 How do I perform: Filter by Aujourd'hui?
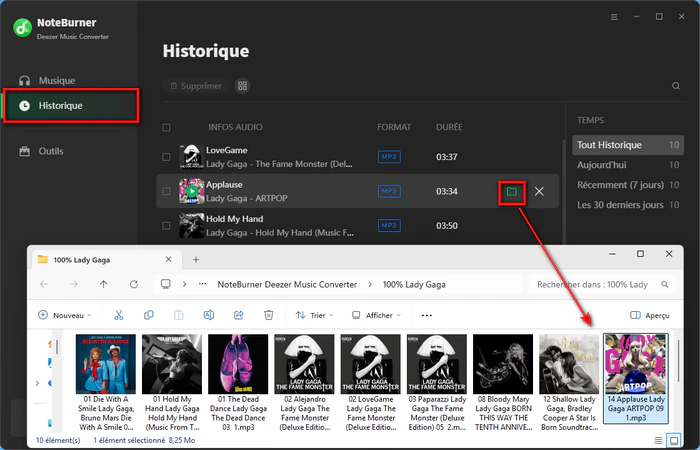tap(628, 165)
